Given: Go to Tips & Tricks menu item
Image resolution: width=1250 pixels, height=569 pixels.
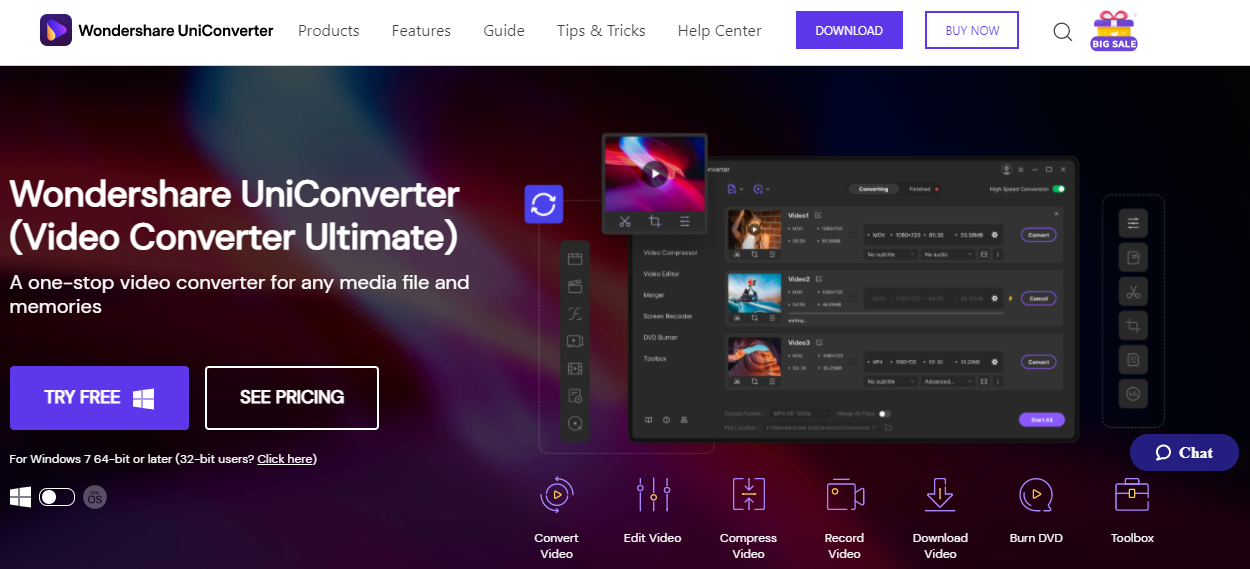Looking at the screenshot, I should click(x=601, y=31).
